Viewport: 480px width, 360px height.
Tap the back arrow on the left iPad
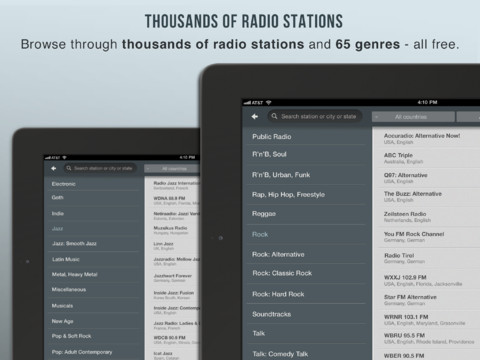(x=54, y=168)
